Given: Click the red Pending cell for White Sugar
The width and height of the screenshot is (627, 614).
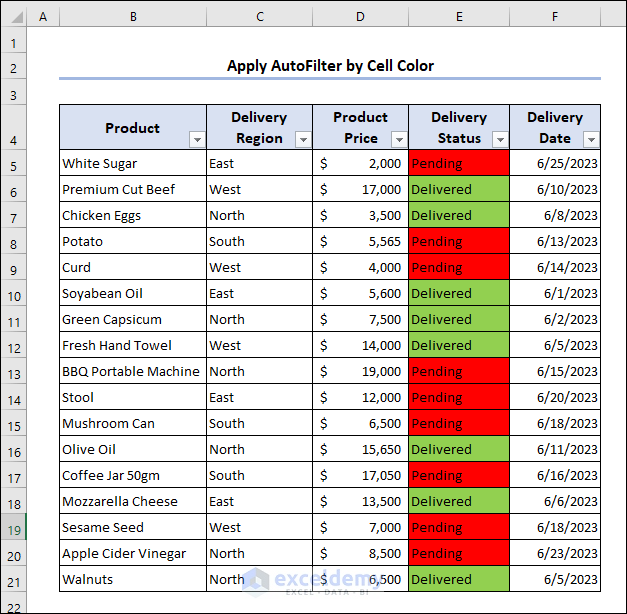Looking at the screenshot, I should click(x=458, y=164).
